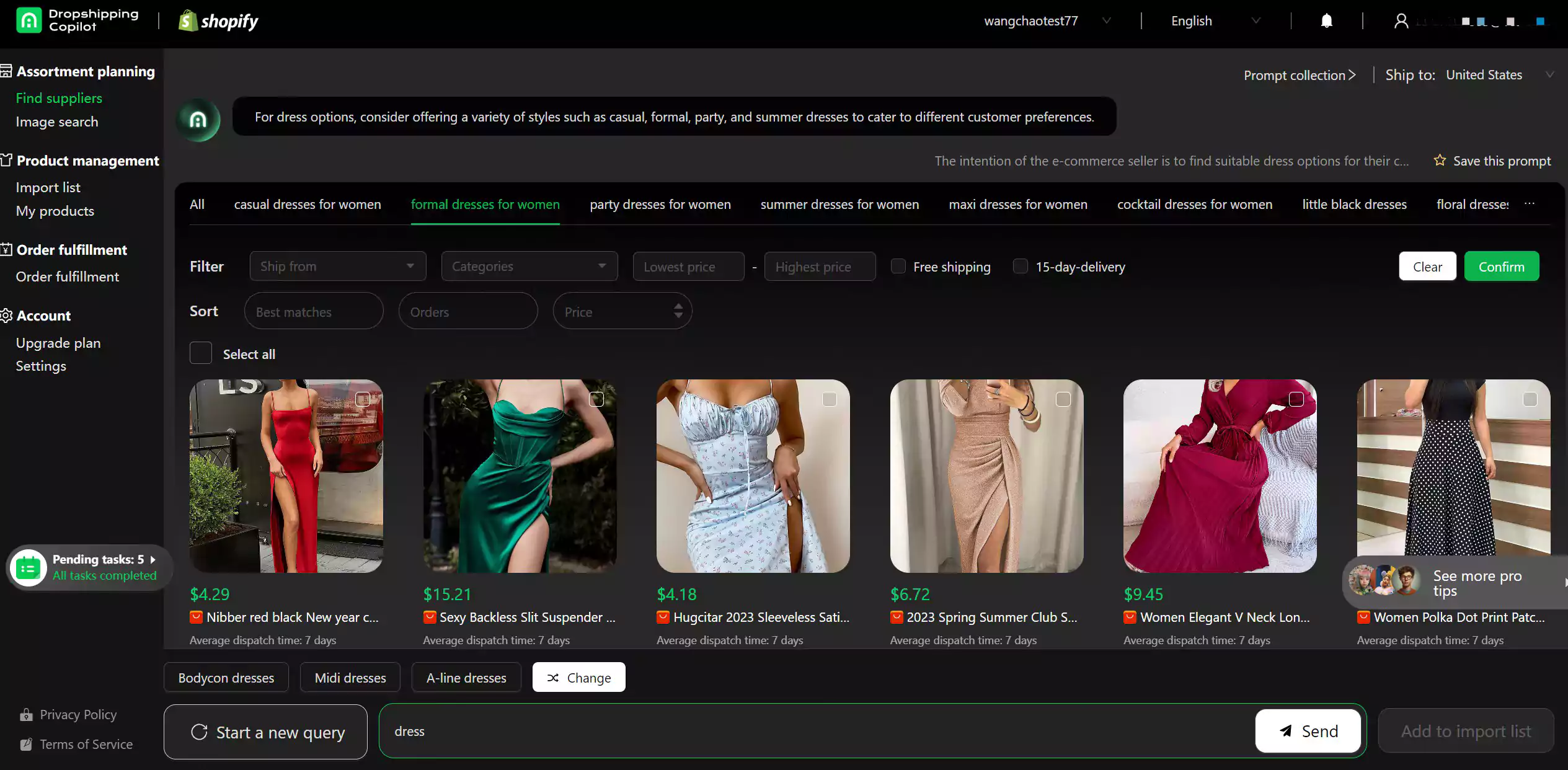This screenshot has width=1568, height=770.
Task: Click the dress query text field
Action: coord(817,731)
